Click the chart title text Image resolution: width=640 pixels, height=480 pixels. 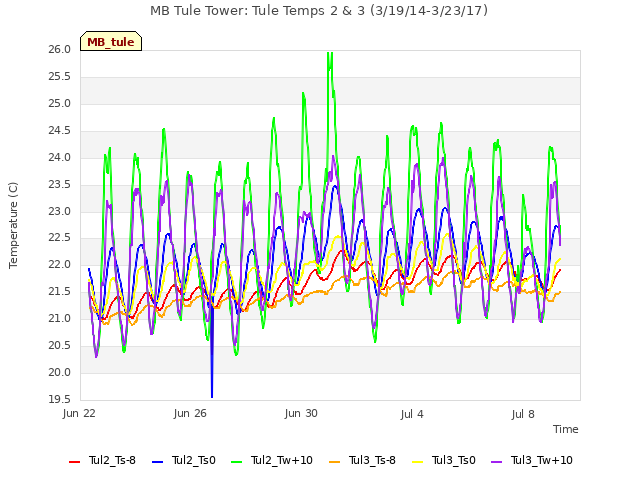tap(319, 11)
